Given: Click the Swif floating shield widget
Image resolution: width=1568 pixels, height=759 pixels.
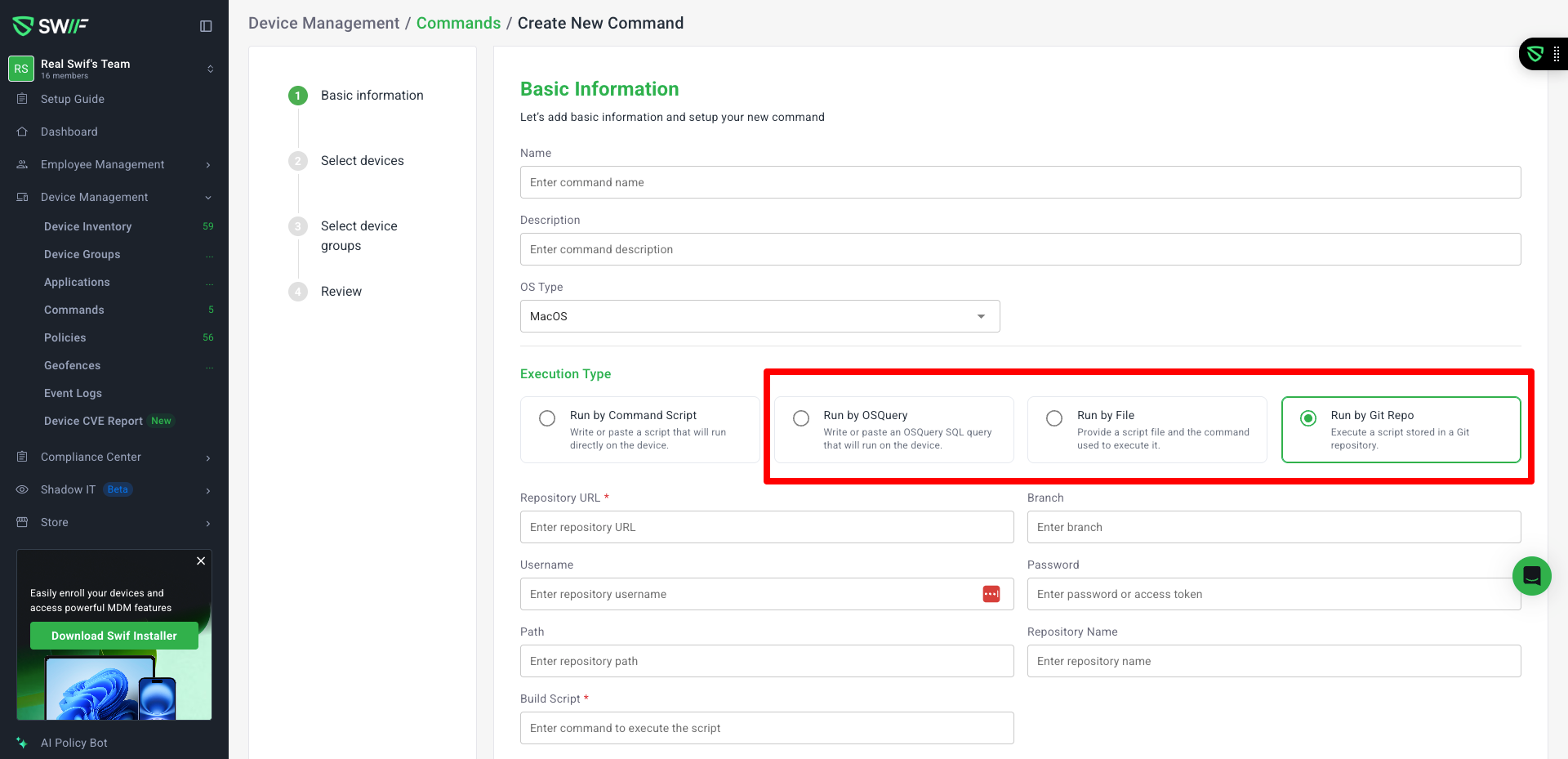Looking at the screenshot, I should [1535, 54].
